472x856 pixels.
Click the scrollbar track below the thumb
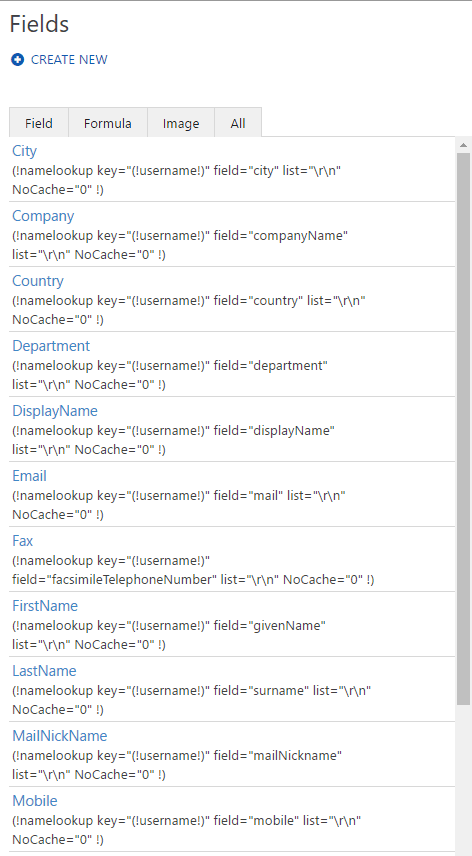463,781
